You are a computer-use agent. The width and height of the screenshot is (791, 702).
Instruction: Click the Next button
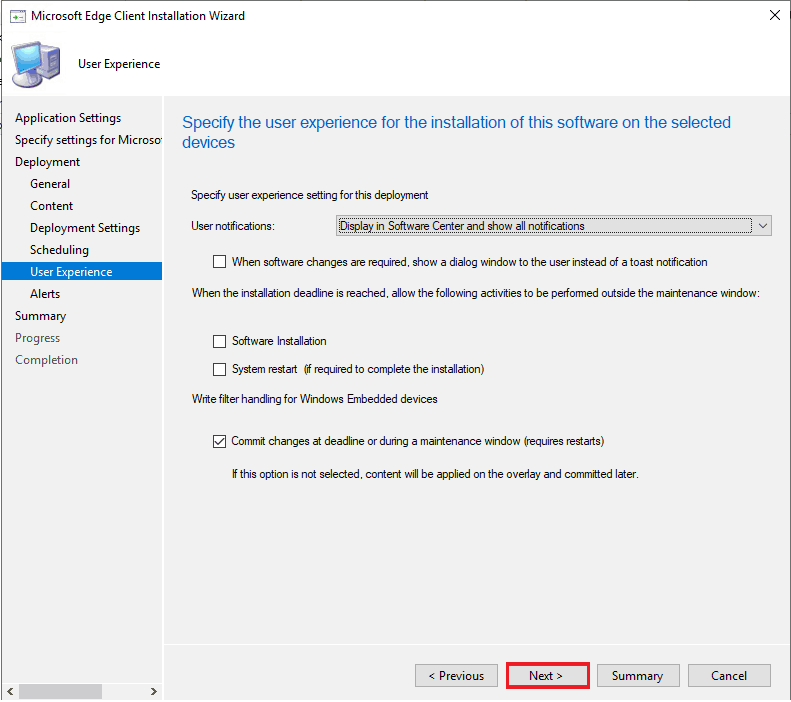(x=547, y=676)
